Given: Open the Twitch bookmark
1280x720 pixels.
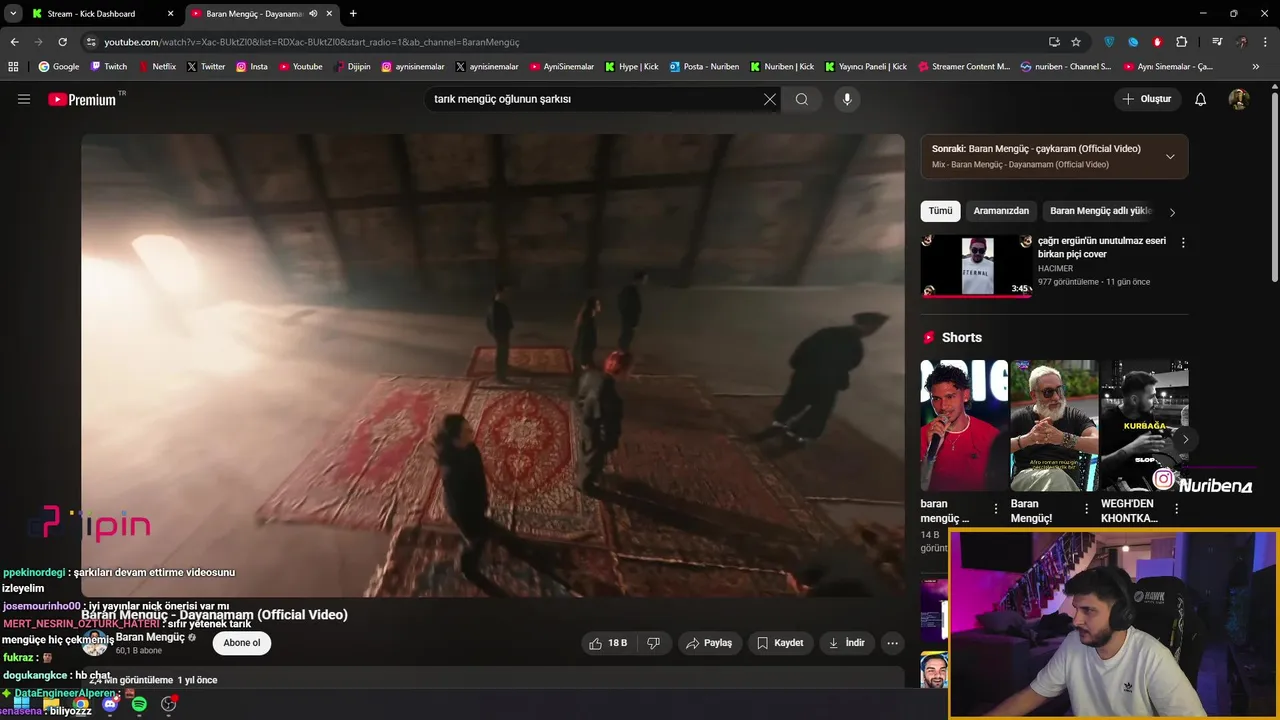Looking at the screenshot, I should 109,66.
